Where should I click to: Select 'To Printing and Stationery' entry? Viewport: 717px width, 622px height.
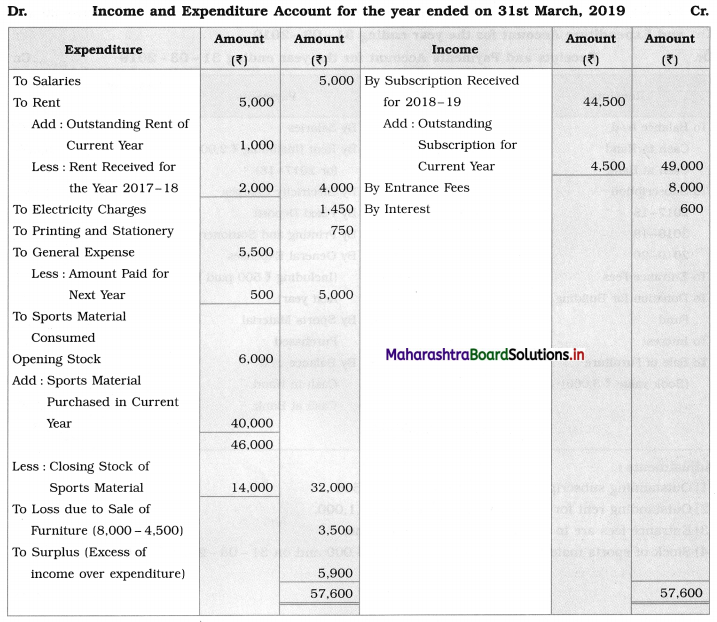point(93,231)
